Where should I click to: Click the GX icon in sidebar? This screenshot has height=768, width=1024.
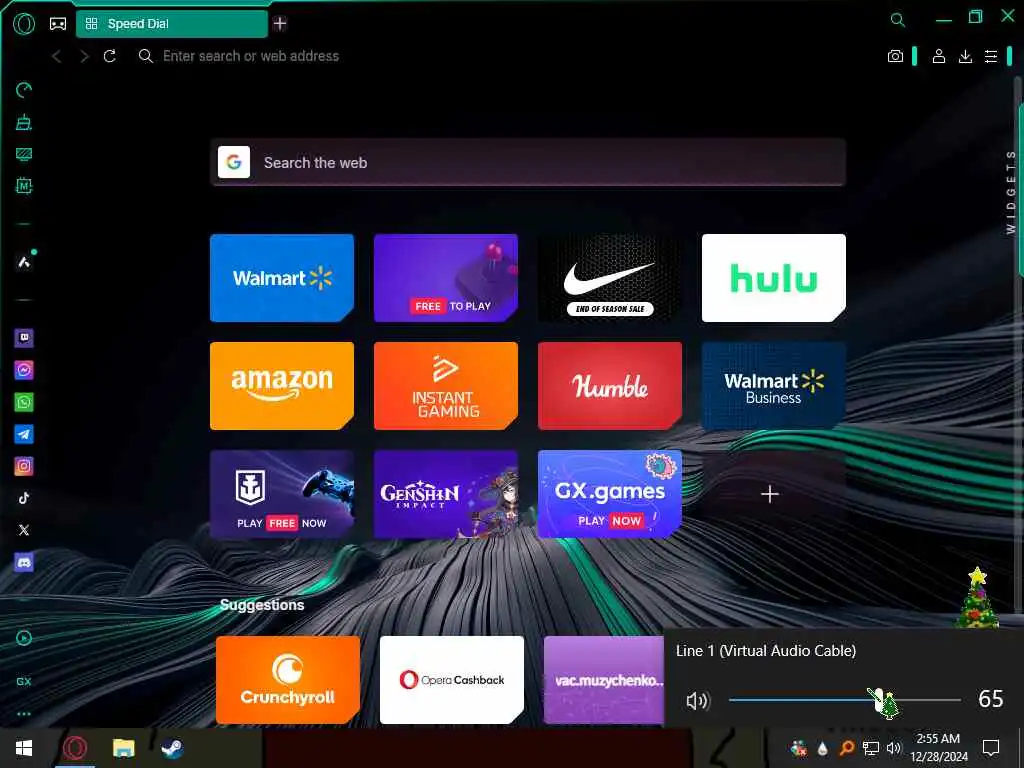24,681
